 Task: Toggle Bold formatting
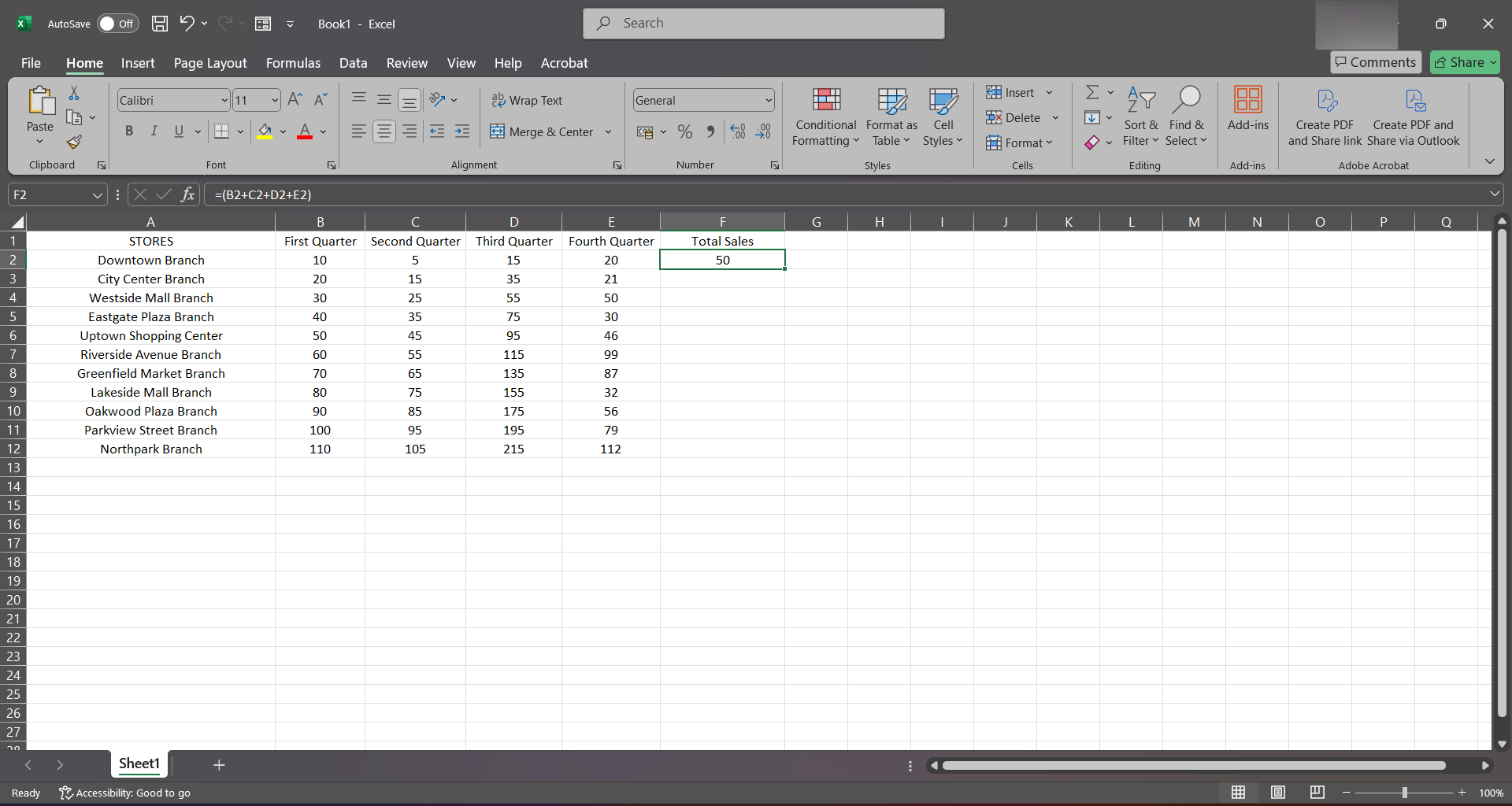(x=129, y=131)
